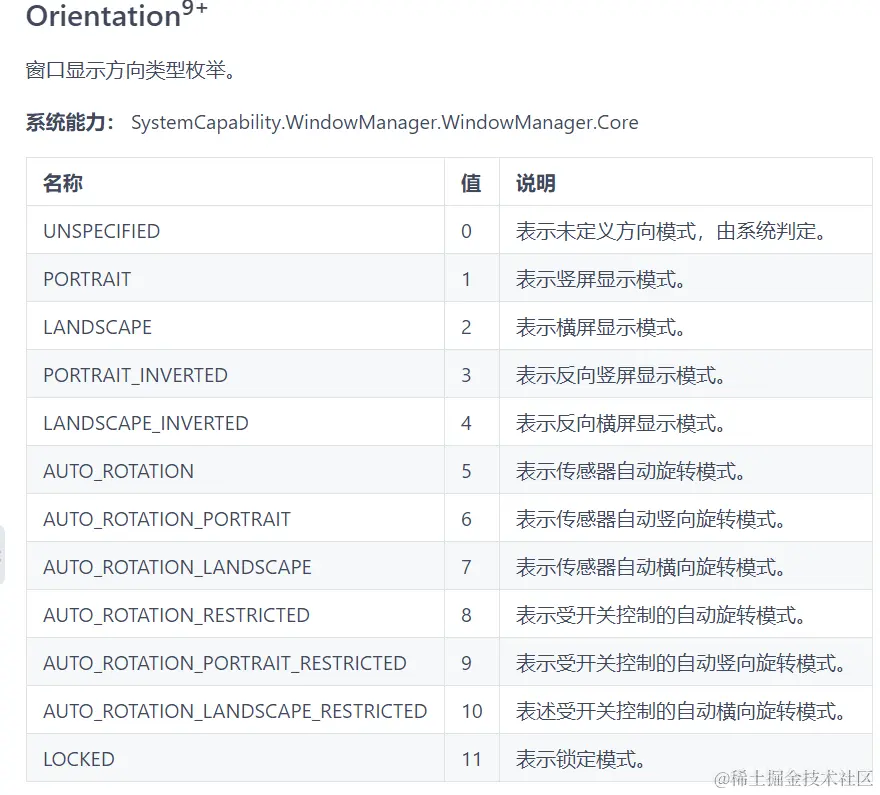This screenshot has width=880, height=795.
Task: Click description 表述受开关控制的自动横向旋转模式。
Action: click(681, 711)
